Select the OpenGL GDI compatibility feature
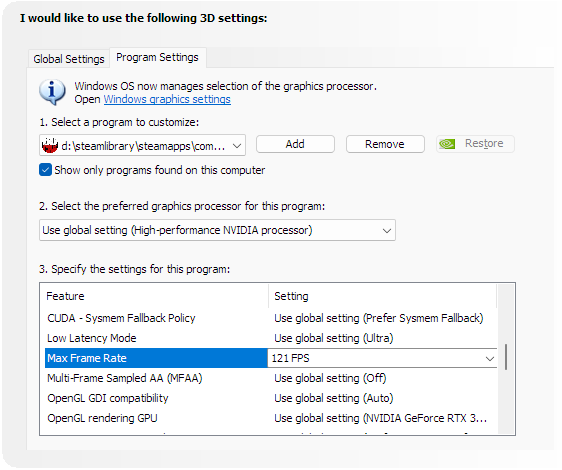Image resolution: width=562 pixels, height=470 pixels. tap(108, 398)
